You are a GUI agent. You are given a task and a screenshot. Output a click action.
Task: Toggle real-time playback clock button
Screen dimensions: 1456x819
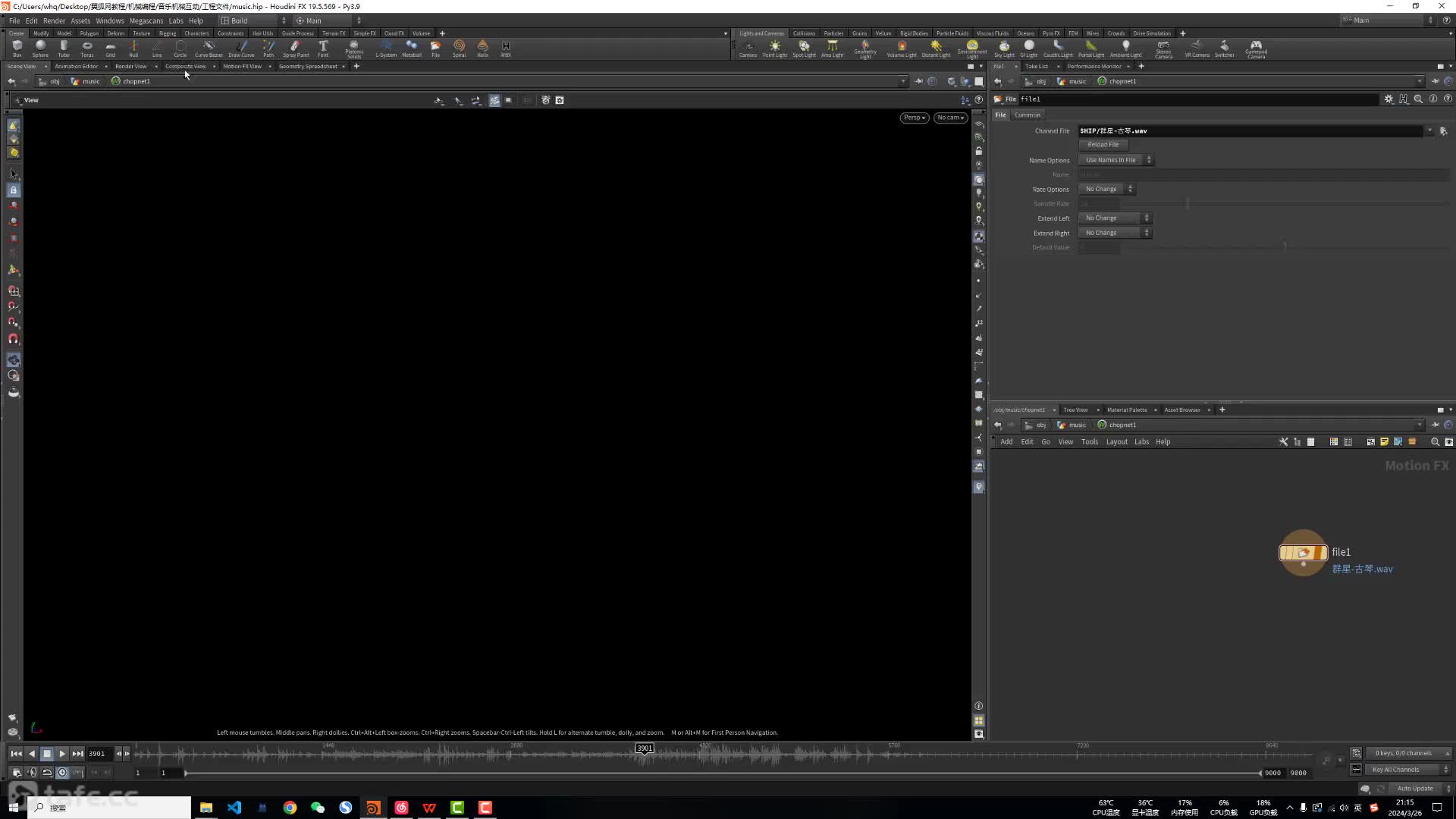(62, 773)
